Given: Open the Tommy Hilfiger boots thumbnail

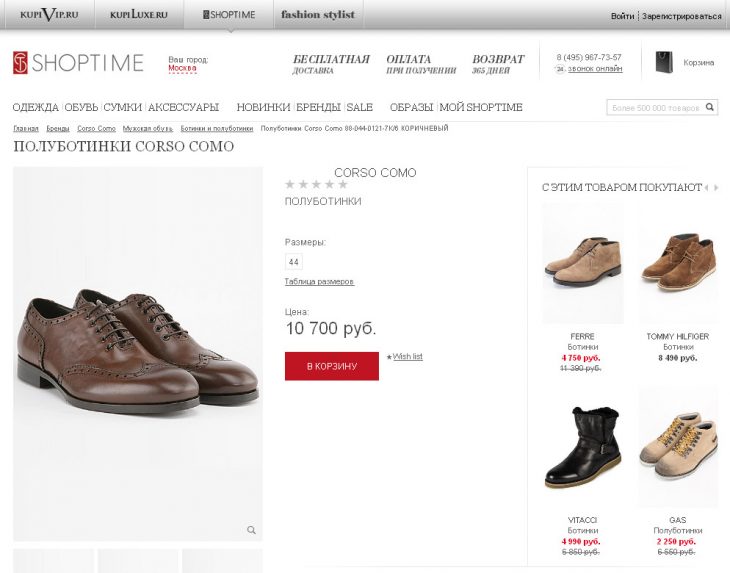Looking at the screenshot, I should point(677,264).
